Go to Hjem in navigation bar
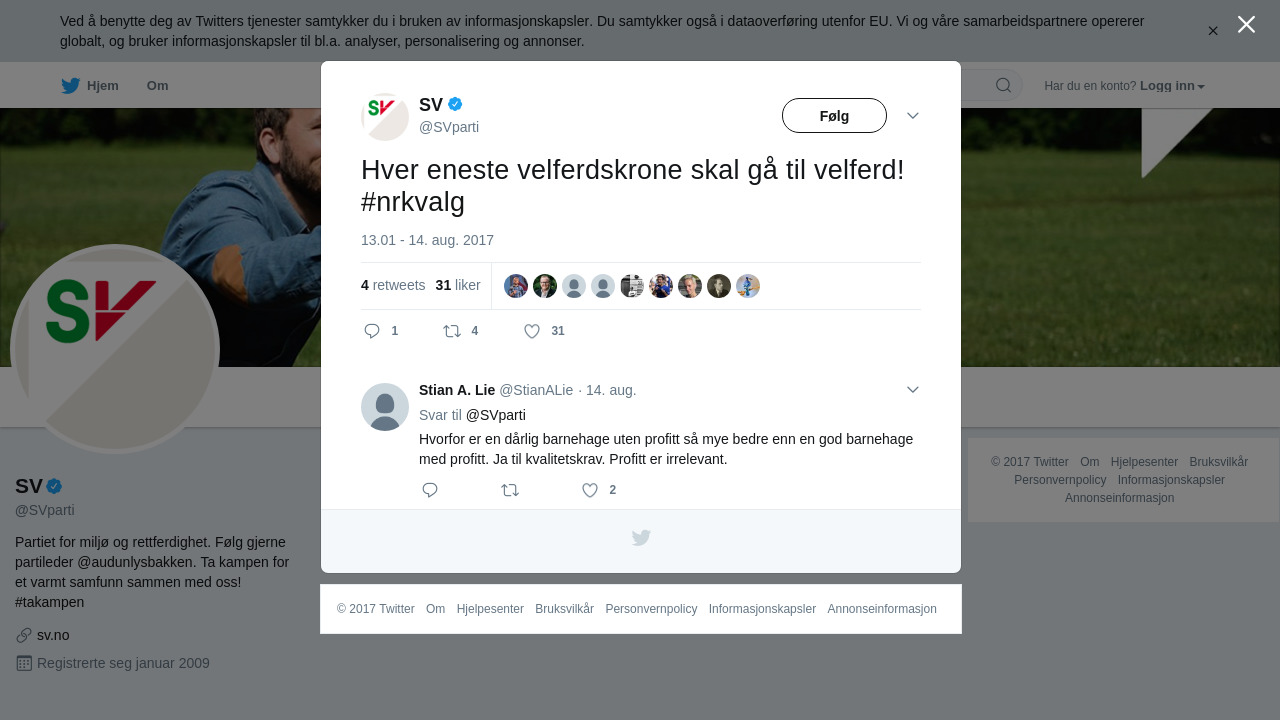This screenshot has height=720, width=1280. pos(90,86)
